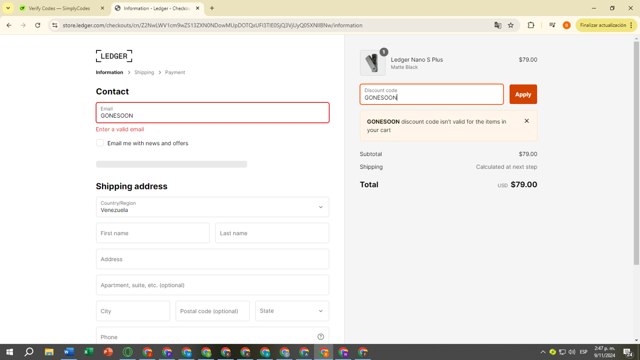
Task: Open a new browser tab
Action: (x=212, y=8)
